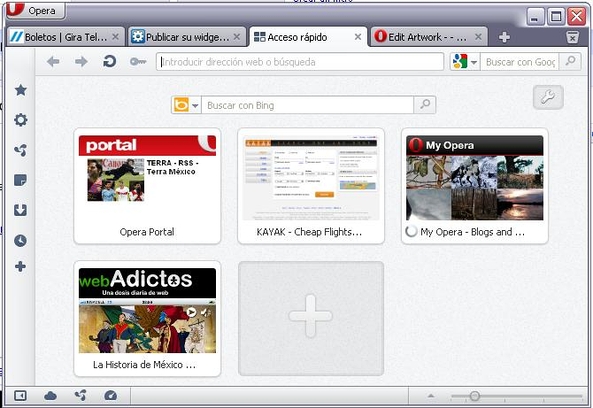This screenshot has width=593, height=408.
Task: Open the Widgets gear panel
Action: pyautogui.click(x=20, y=120)
